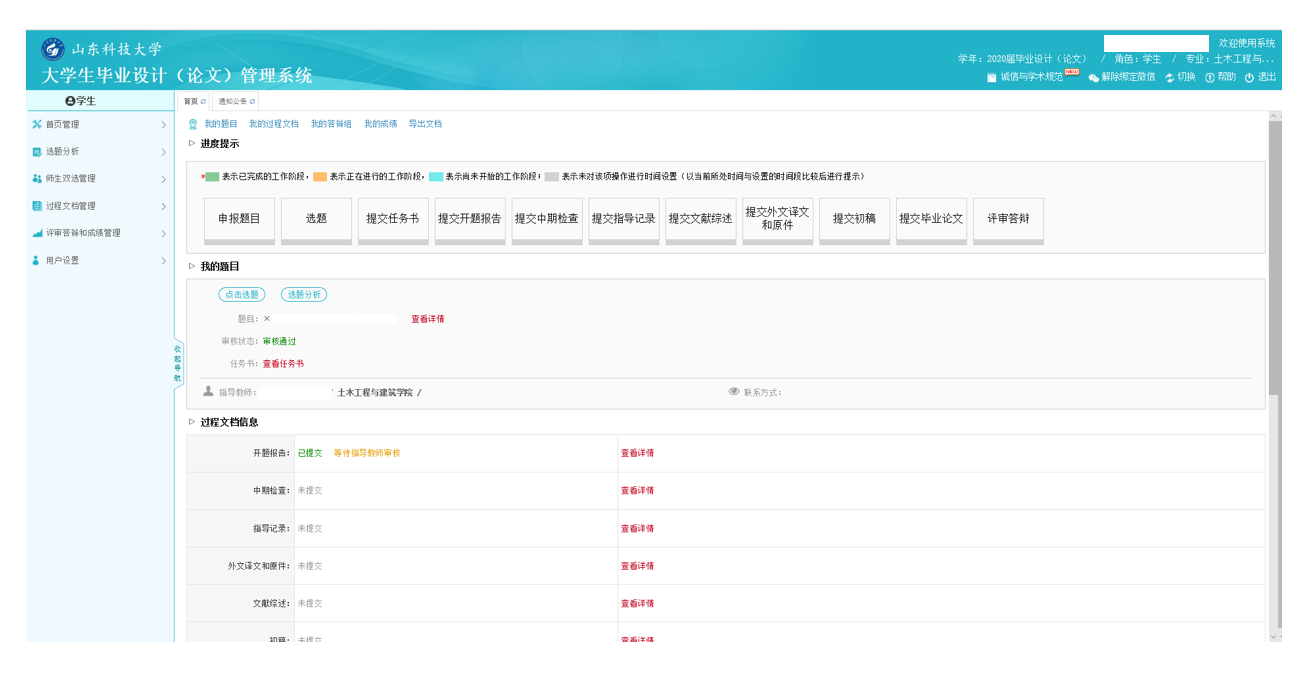
Task: Click the WeChat icon beside 解除绑定微信
Action: [1094, 78]
